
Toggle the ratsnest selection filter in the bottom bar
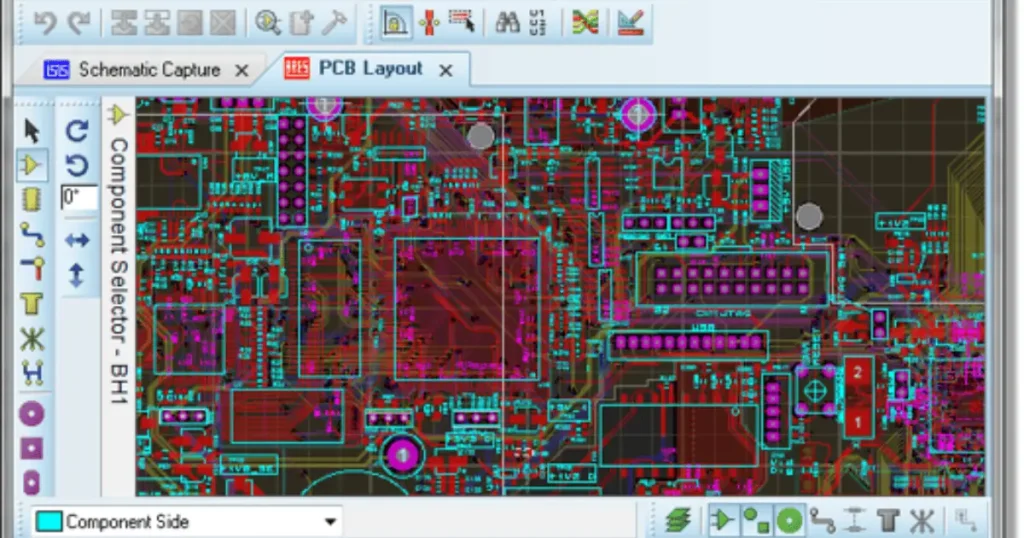coord(921,521)
